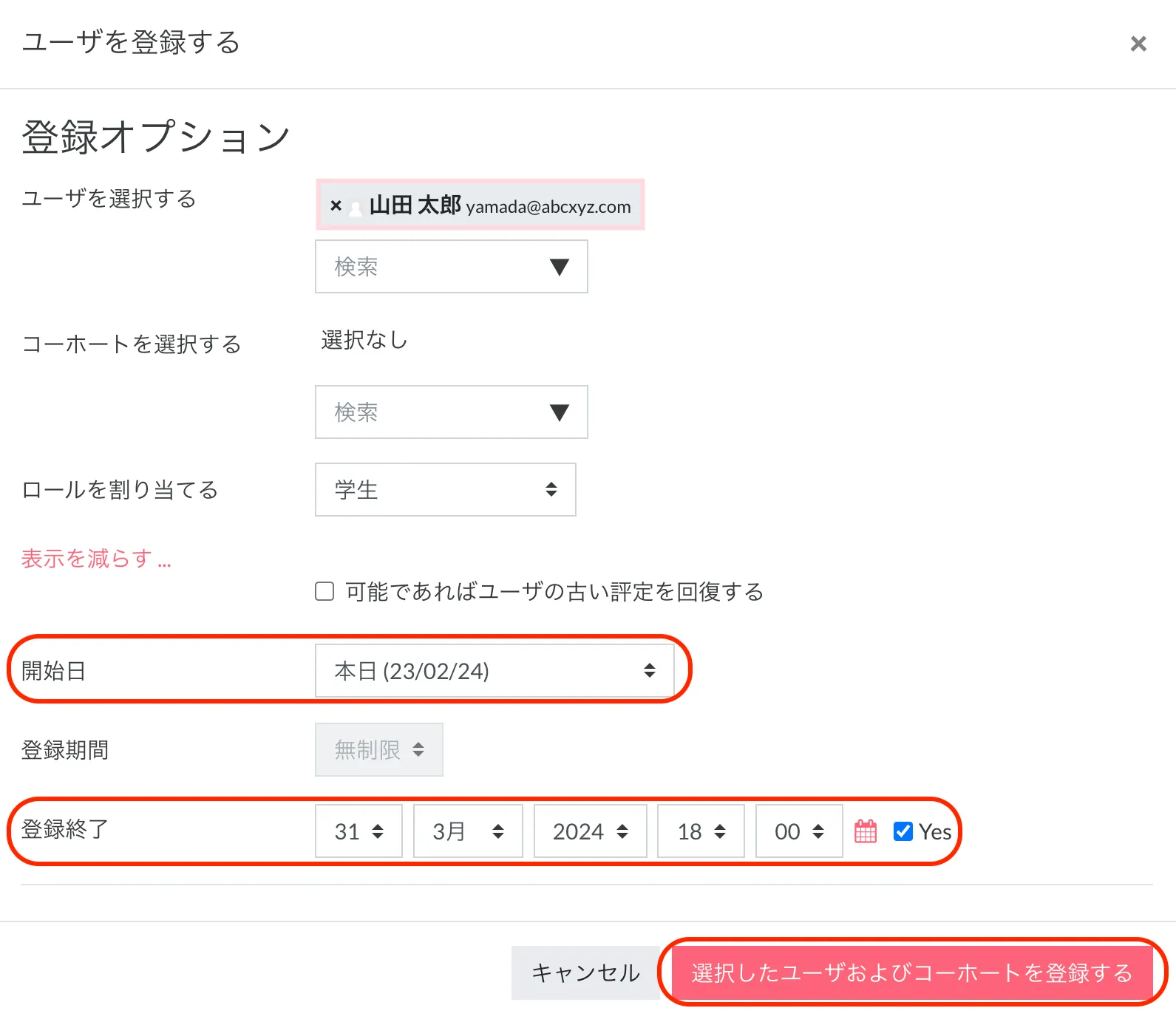Uncheck the Yes checkbox for 登録終了
The width and height of the screenshot is (1176, 1022).
[903, 831]
